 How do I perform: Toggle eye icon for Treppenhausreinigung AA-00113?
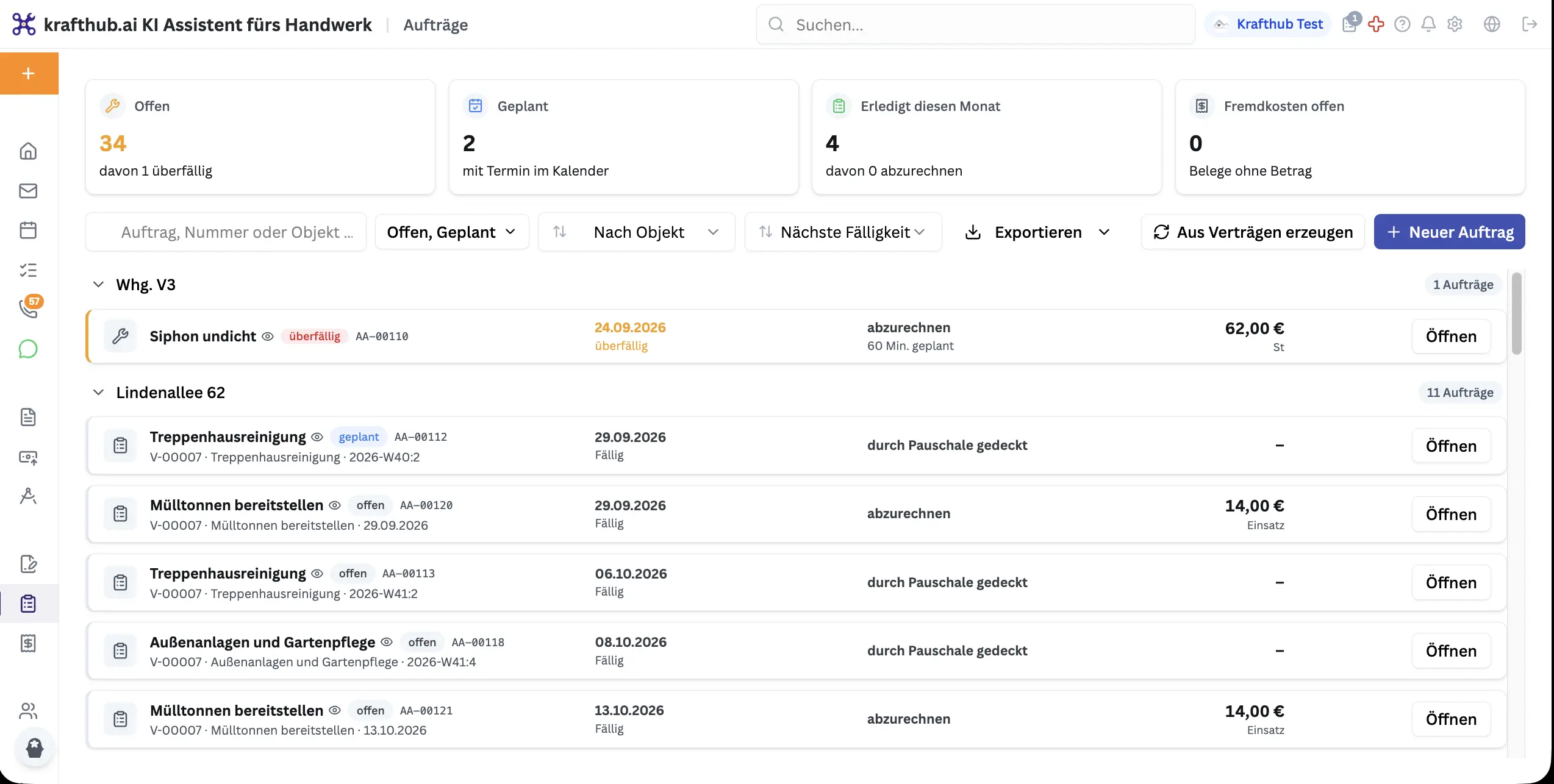coord(317,574)
